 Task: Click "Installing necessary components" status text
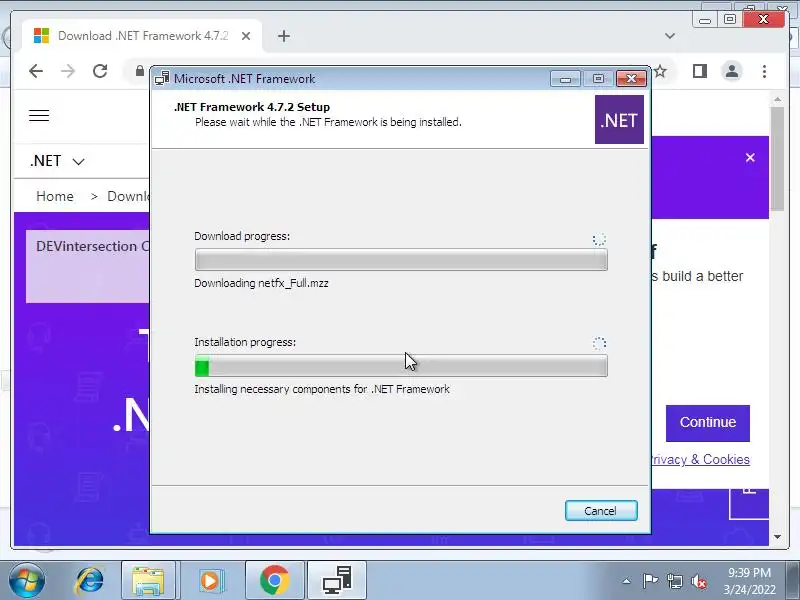[322, 389]
